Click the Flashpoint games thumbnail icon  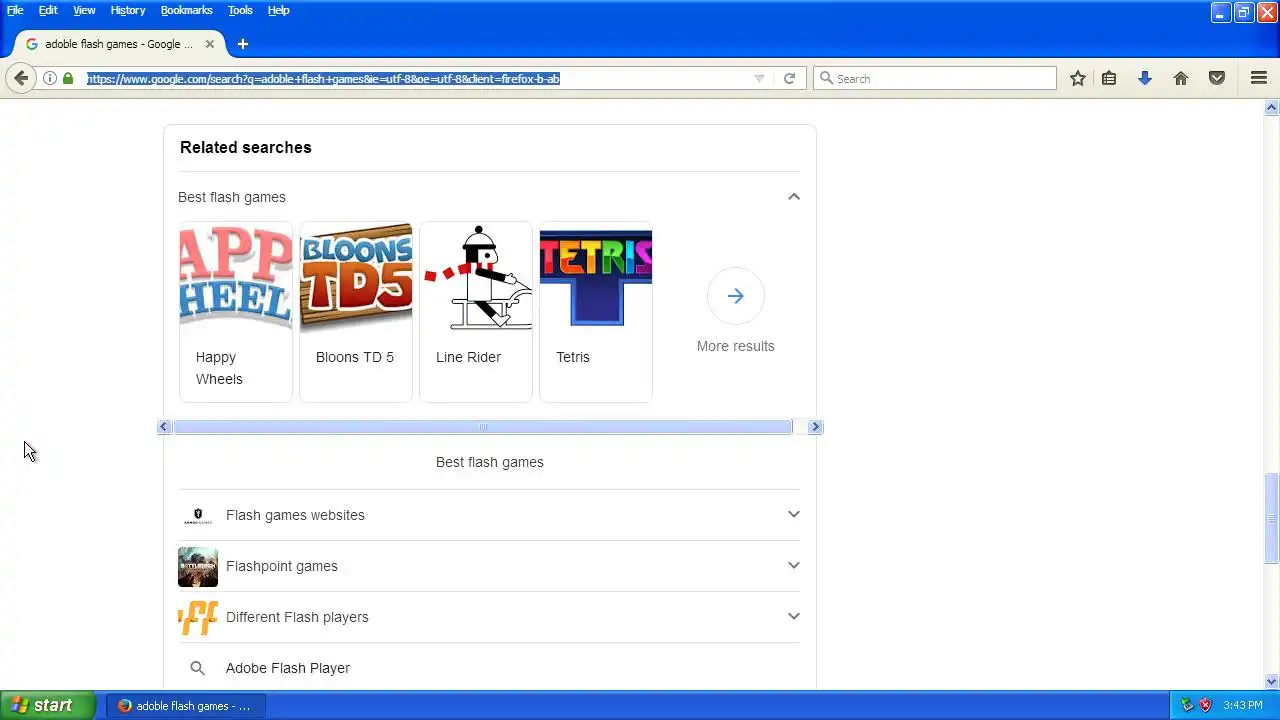click(198, 567)
